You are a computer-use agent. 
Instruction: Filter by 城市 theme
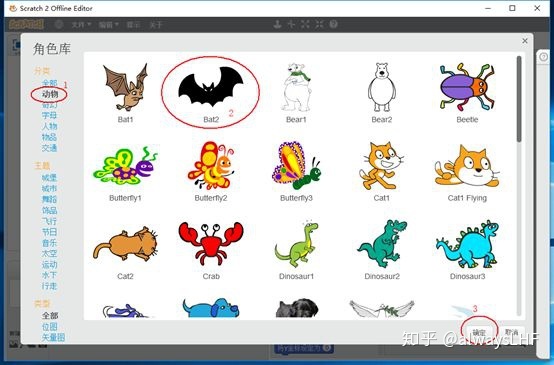pos(49,189)
